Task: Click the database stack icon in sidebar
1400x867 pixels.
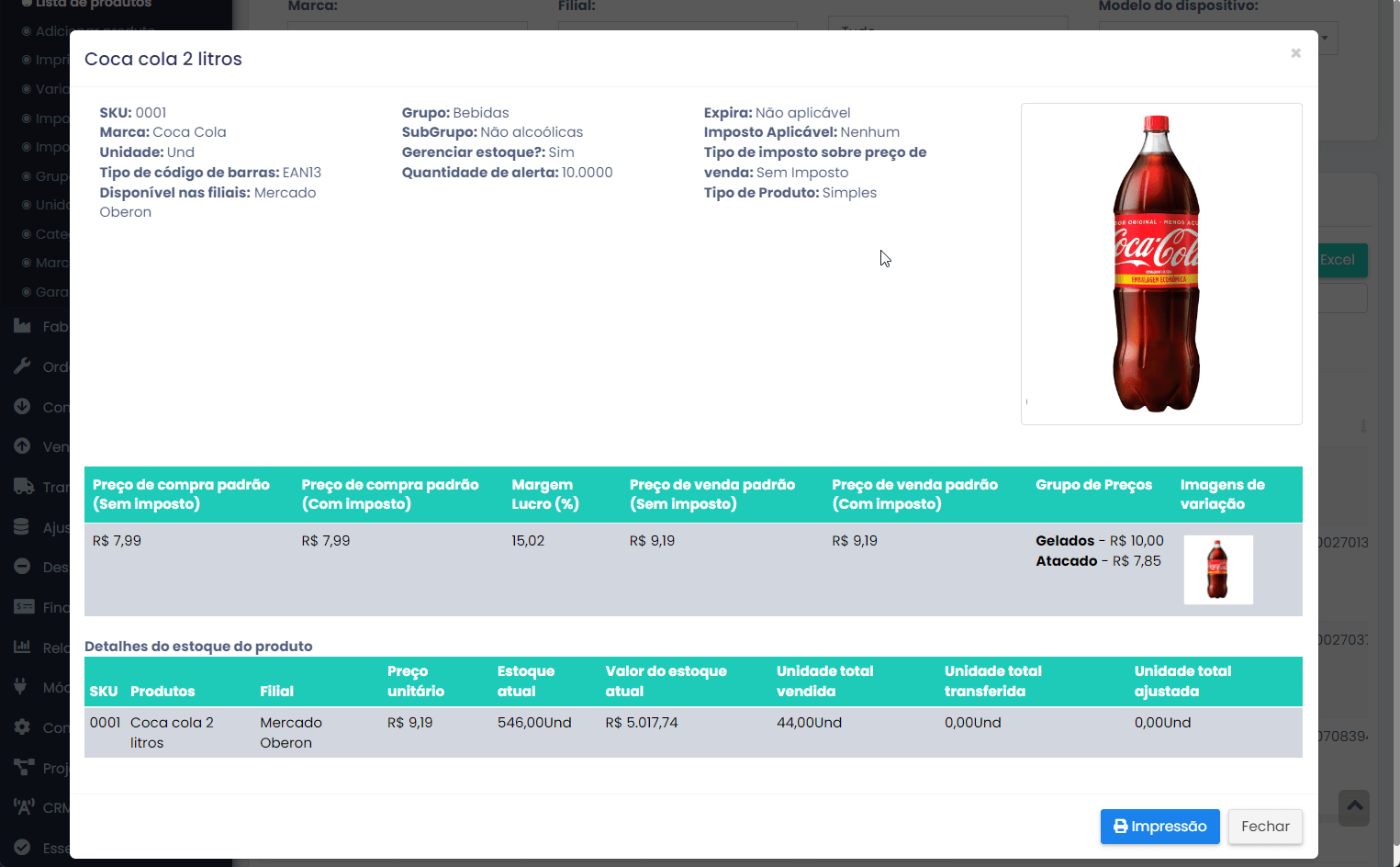Action: [x=22, y=526]
